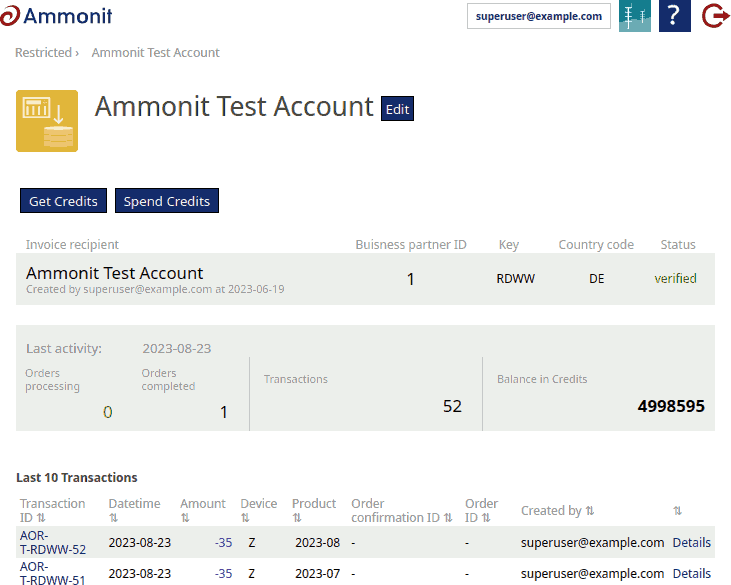The width and height of the screenshot is (731, 585).
Task: Select balance value 4998595
Action: (671, 406)
